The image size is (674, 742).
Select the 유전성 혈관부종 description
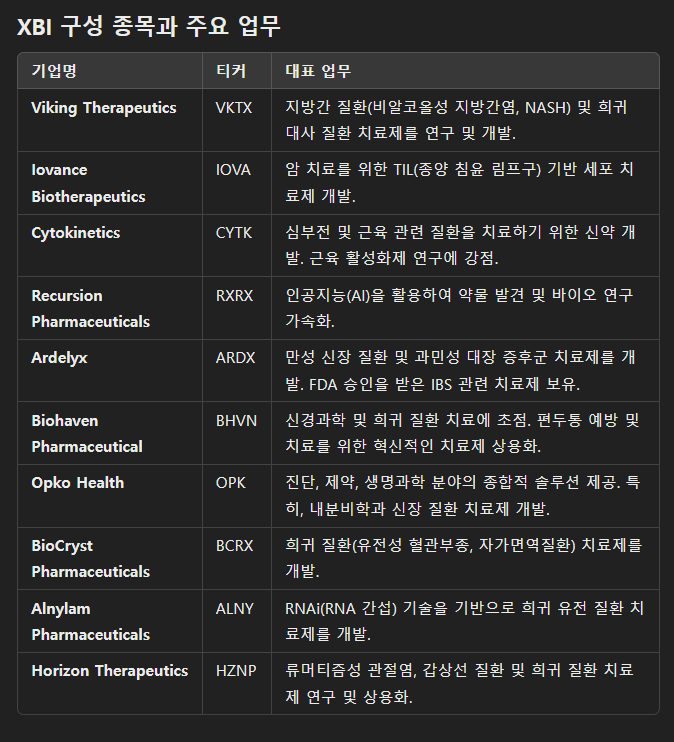pos(464,558)
